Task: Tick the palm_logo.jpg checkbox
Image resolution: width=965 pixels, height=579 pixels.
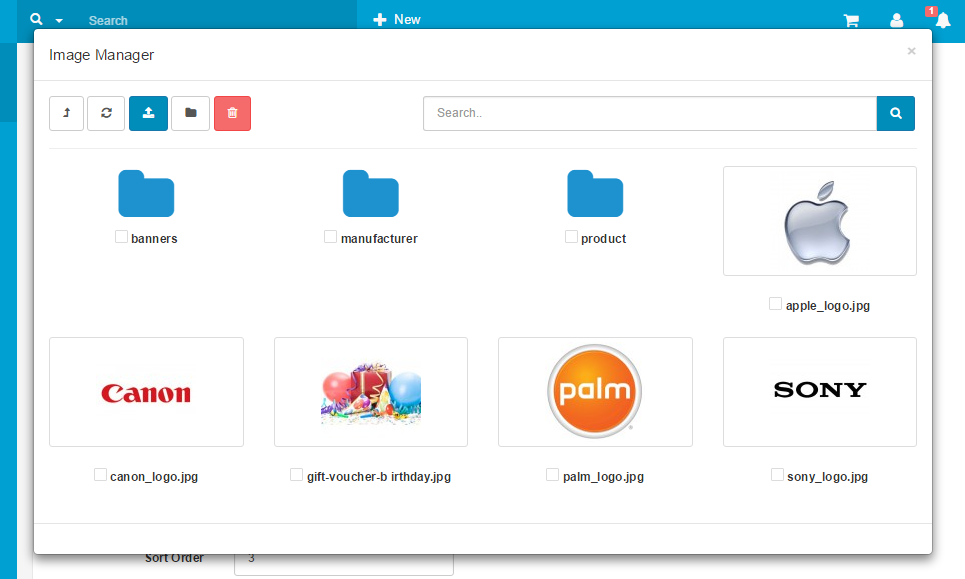Action: point(552,475)
